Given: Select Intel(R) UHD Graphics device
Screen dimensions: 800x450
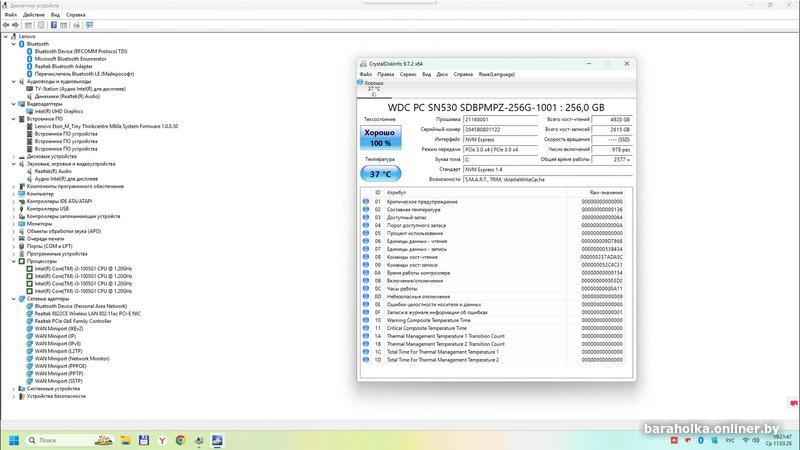Looking at the screenshot, I should click(x=59, y=111).
